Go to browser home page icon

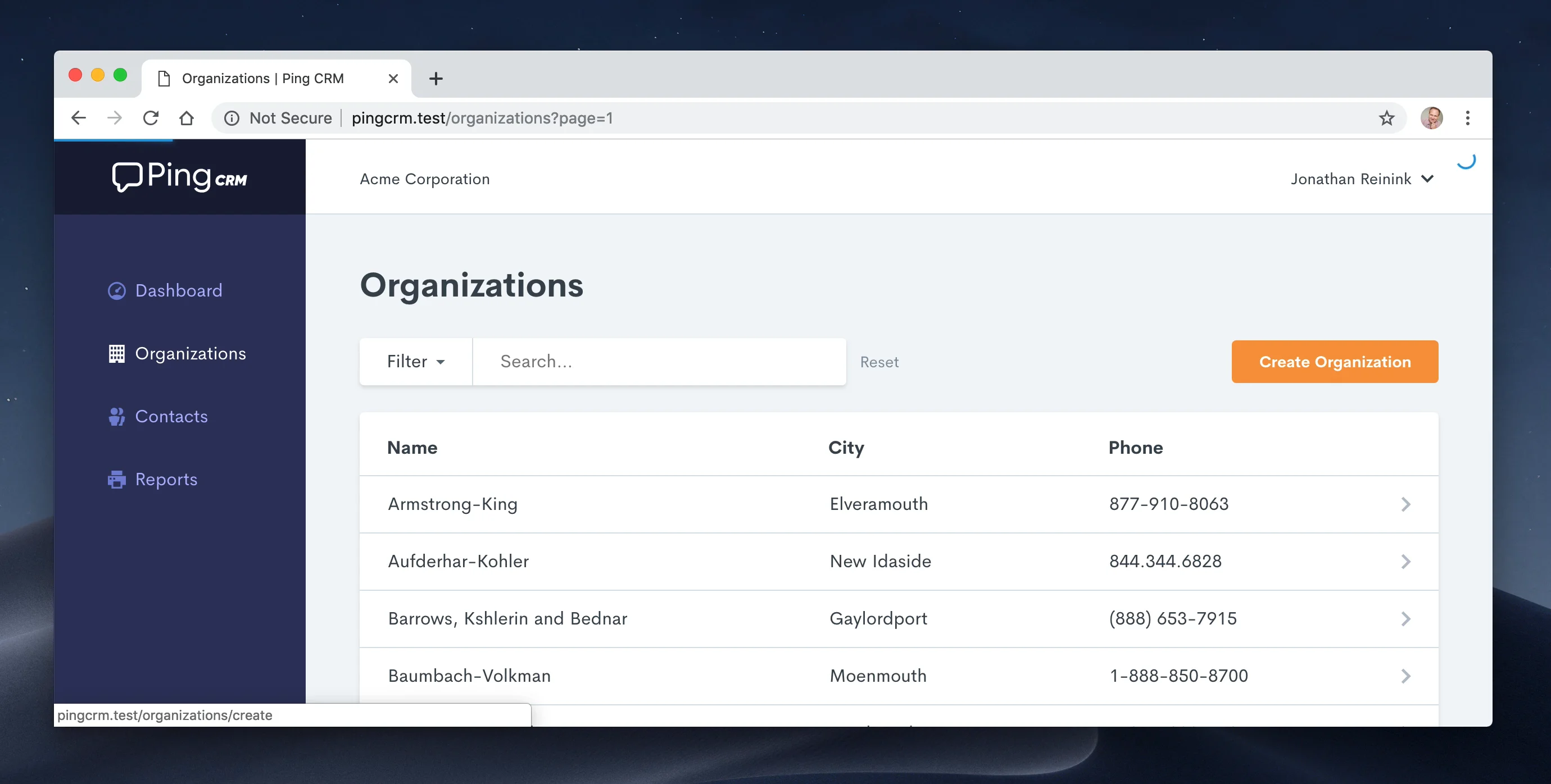pyautogui.click(x=187, y=118)
